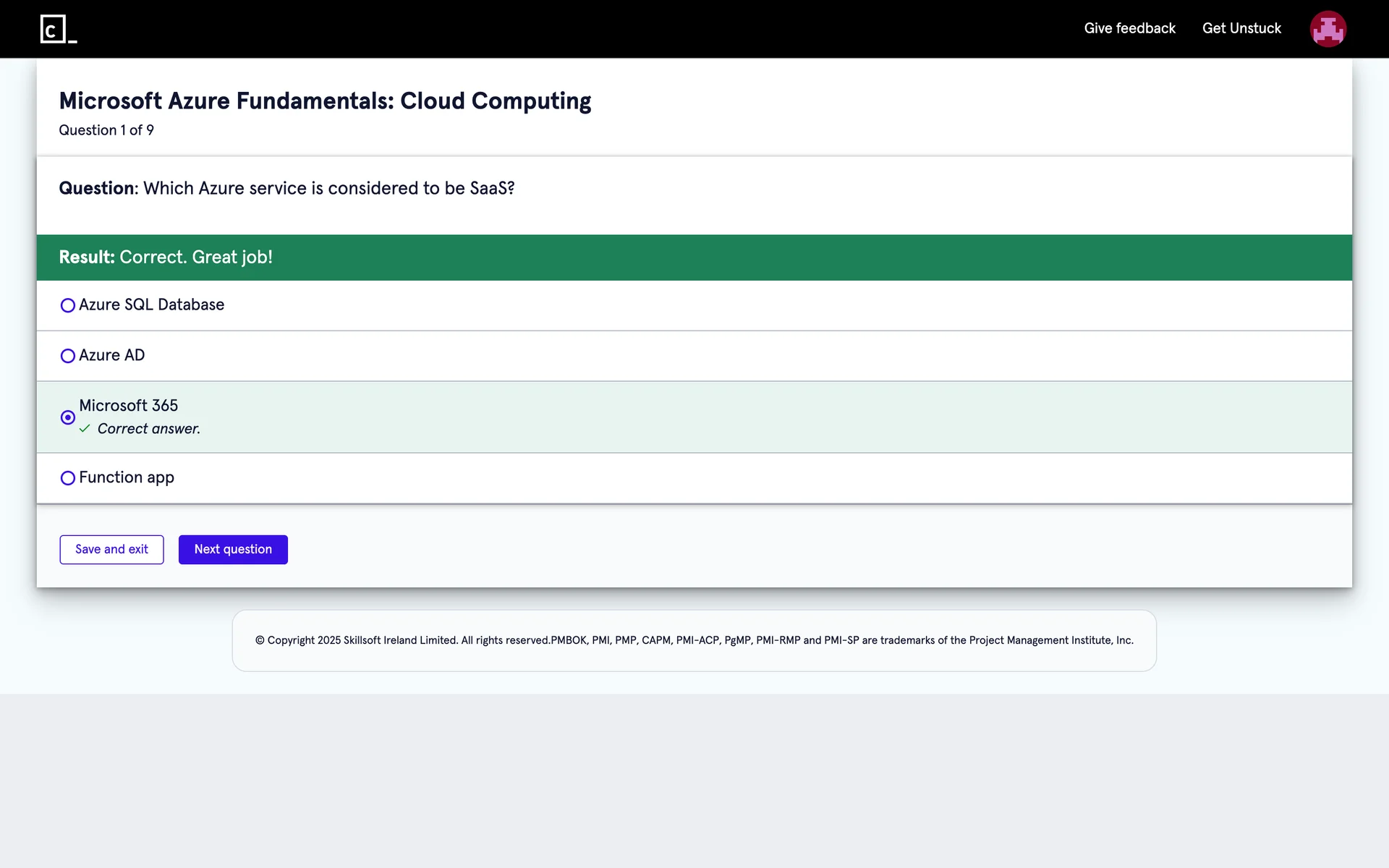This screenshot has height=868, width=1389.
Task: Click the Correct answer italic note
Action: (x=148, y=429)
